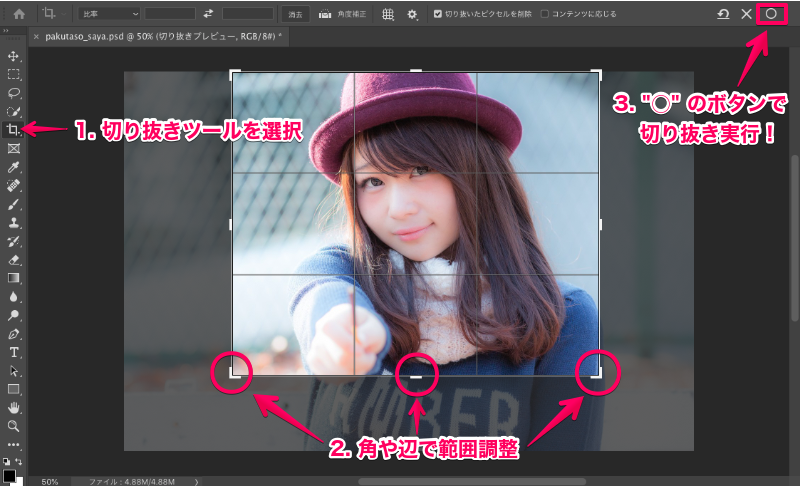Open the 比率 aspect ratio dropdown
The width and height of the screenshot is (800, 486).
tap(108, 14)
